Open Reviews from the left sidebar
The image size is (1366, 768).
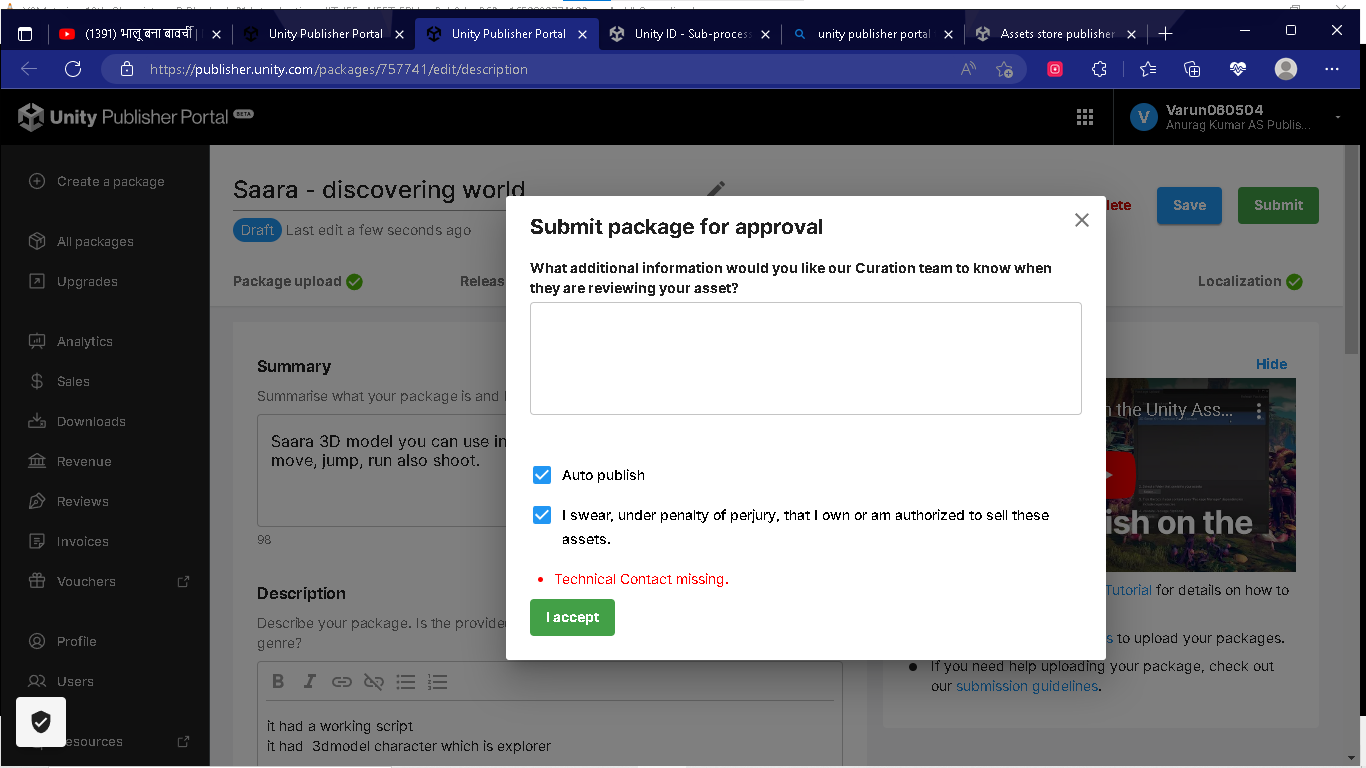click(83, 501)
